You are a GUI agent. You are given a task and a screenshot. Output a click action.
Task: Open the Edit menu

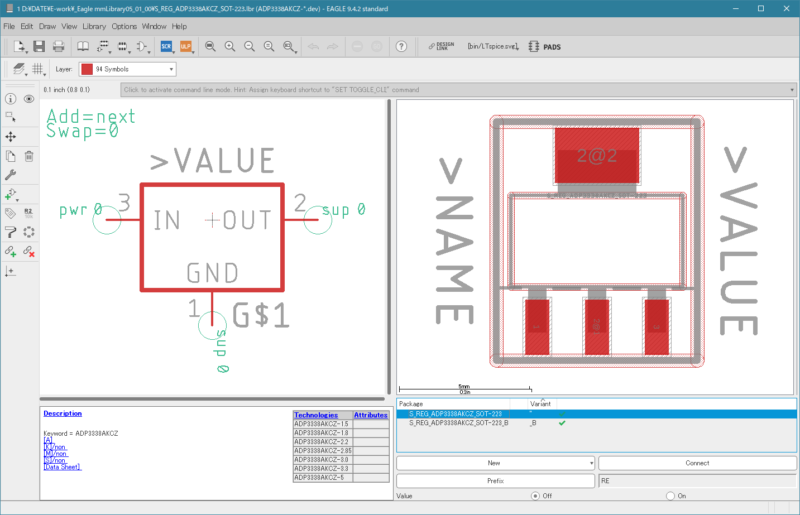coord(27,26)
